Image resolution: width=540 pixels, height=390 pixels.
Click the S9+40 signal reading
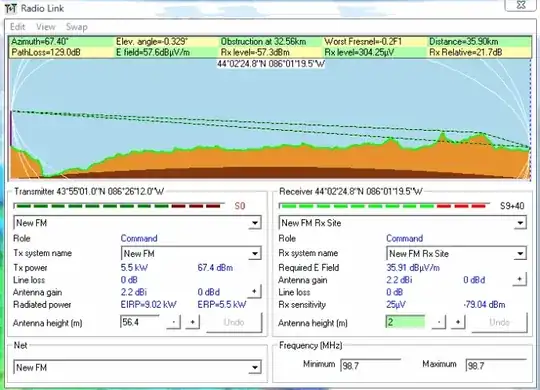click(512, 206)
